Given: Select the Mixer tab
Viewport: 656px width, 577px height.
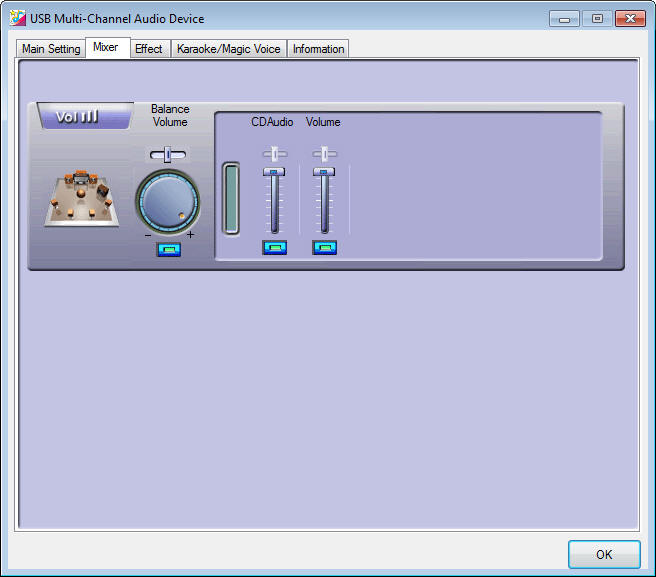Looking at the screenshot, I should click(108, 47).
